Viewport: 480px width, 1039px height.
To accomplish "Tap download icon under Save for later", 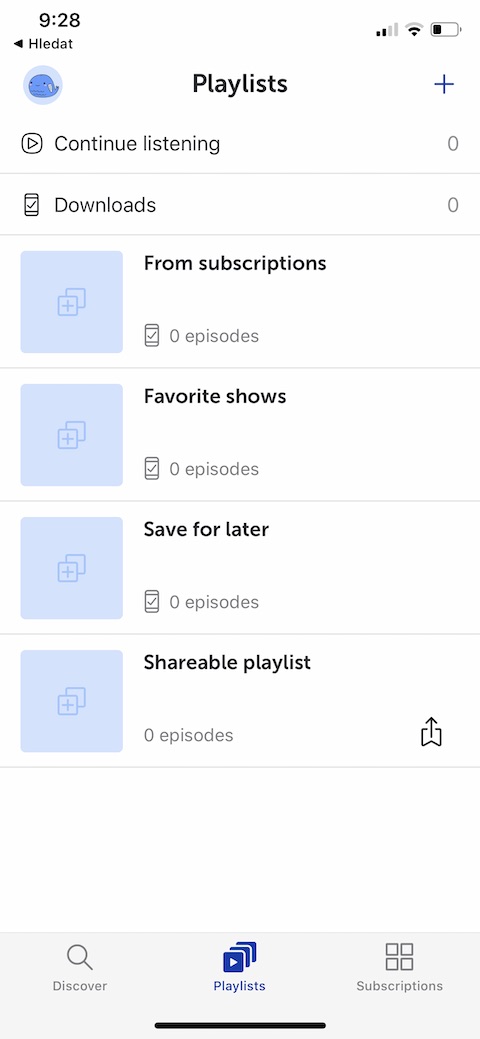I will (x=152, y=602).
